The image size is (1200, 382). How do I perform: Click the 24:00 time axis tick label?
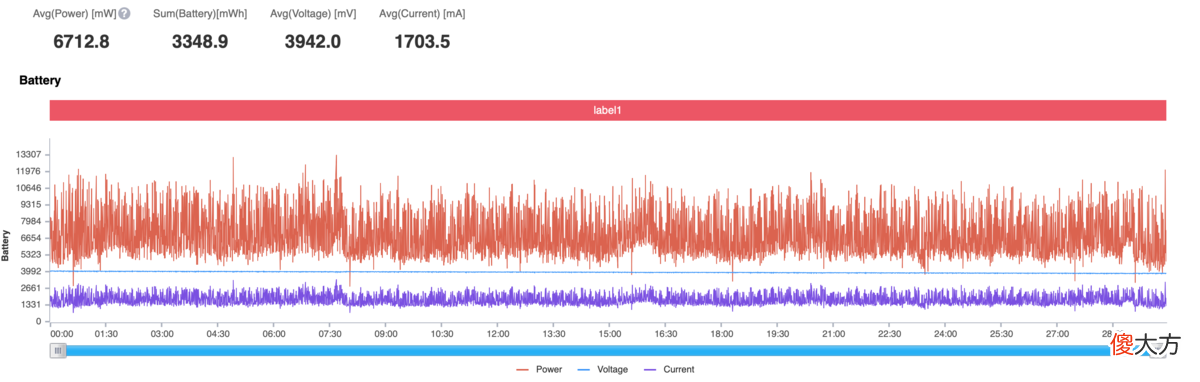946,334
